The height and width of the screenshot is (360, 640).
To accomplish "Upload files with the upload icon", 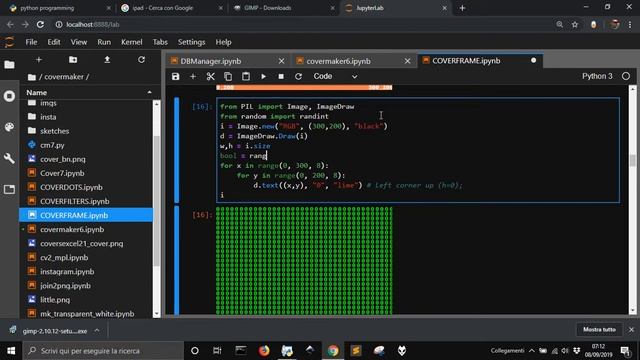I will tap(107, 60).
